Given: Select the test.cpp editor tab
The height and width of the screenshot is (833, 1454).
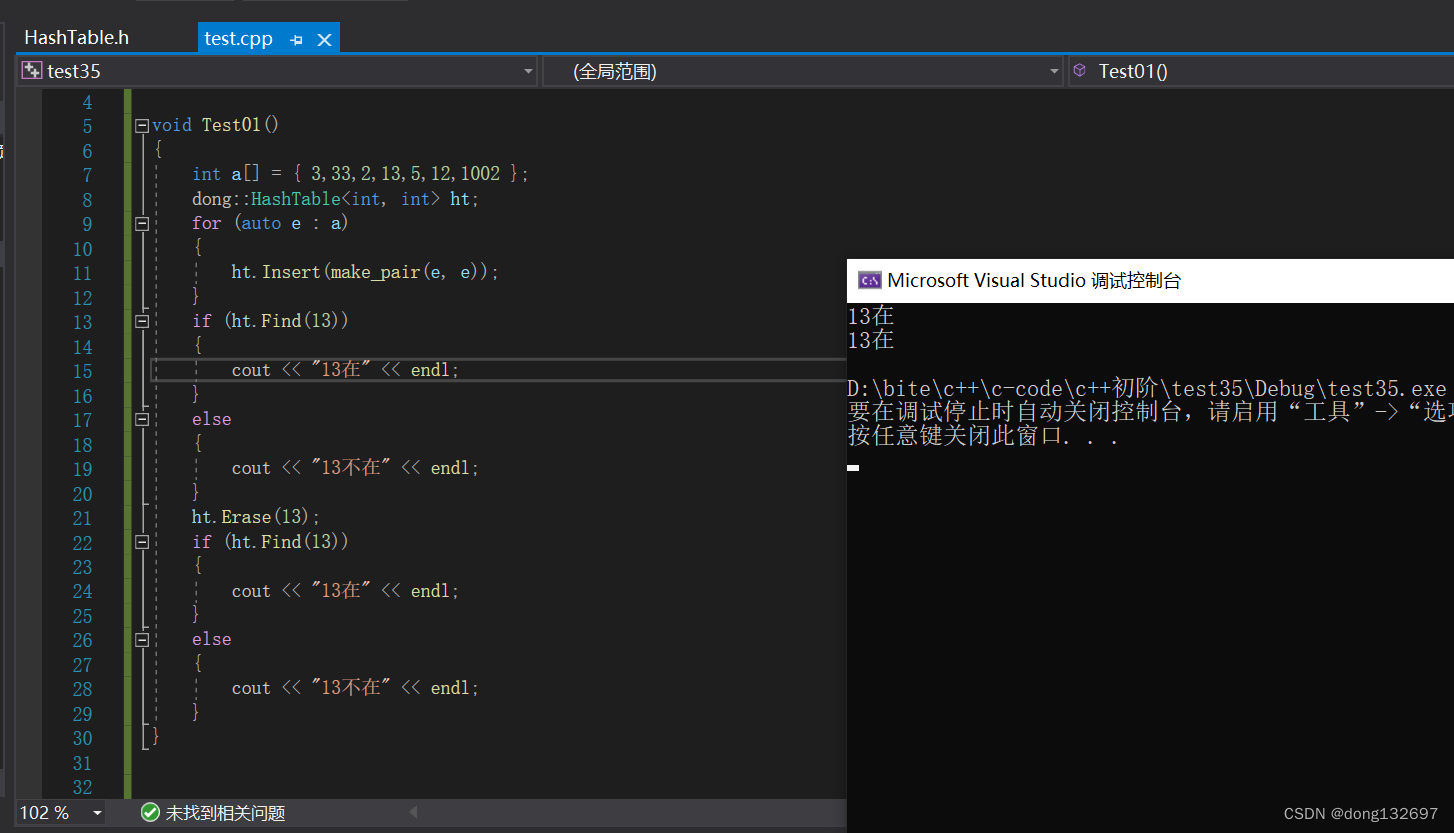Looking at the screenshot, I should click(x=238, y=39).
